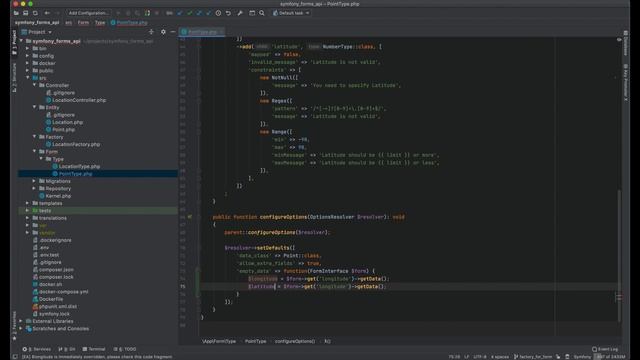
Task: Click the lock read-only icon in status bar
Action: 558,357
